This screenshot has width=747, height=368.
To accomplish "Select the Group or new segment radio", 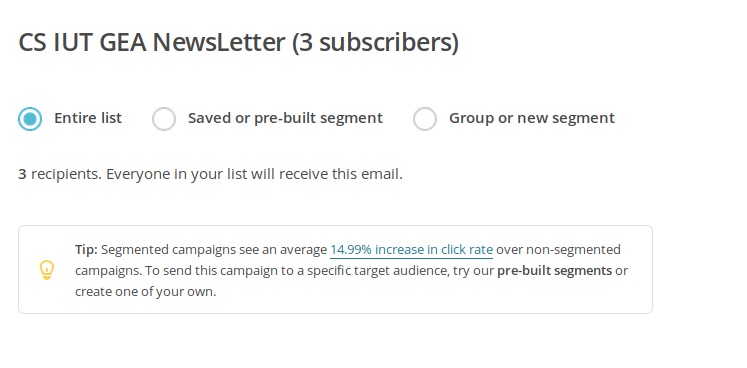I will pos(425,119).
